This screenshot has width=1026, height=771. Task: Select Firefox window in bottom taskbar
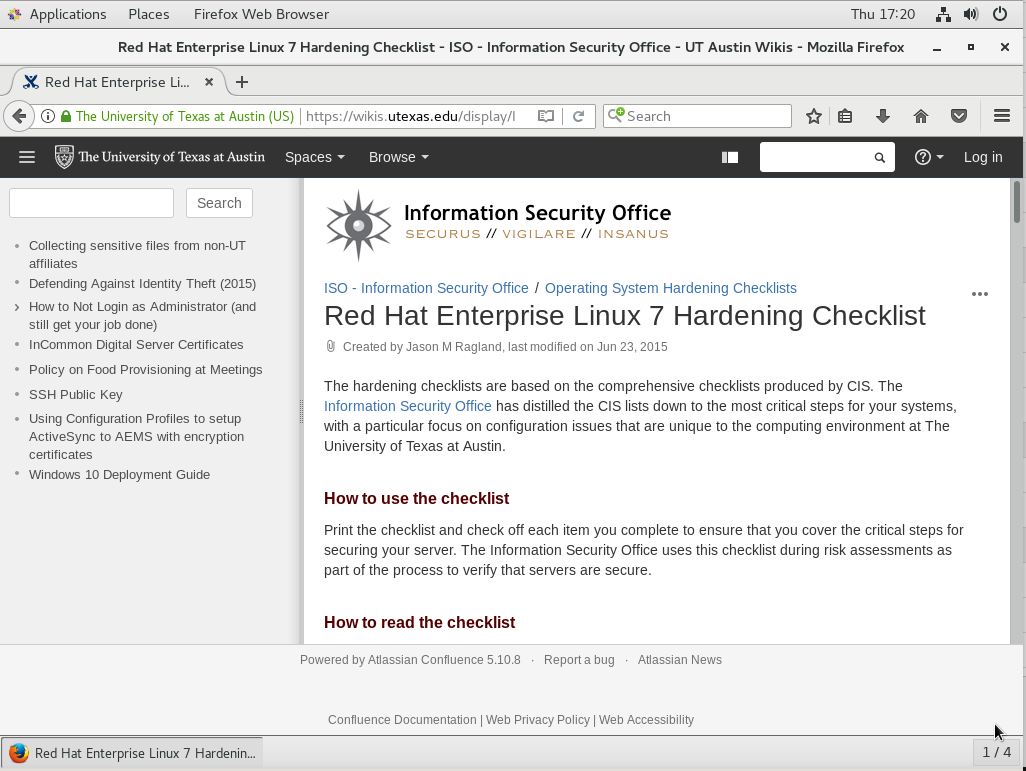[132, 753]
